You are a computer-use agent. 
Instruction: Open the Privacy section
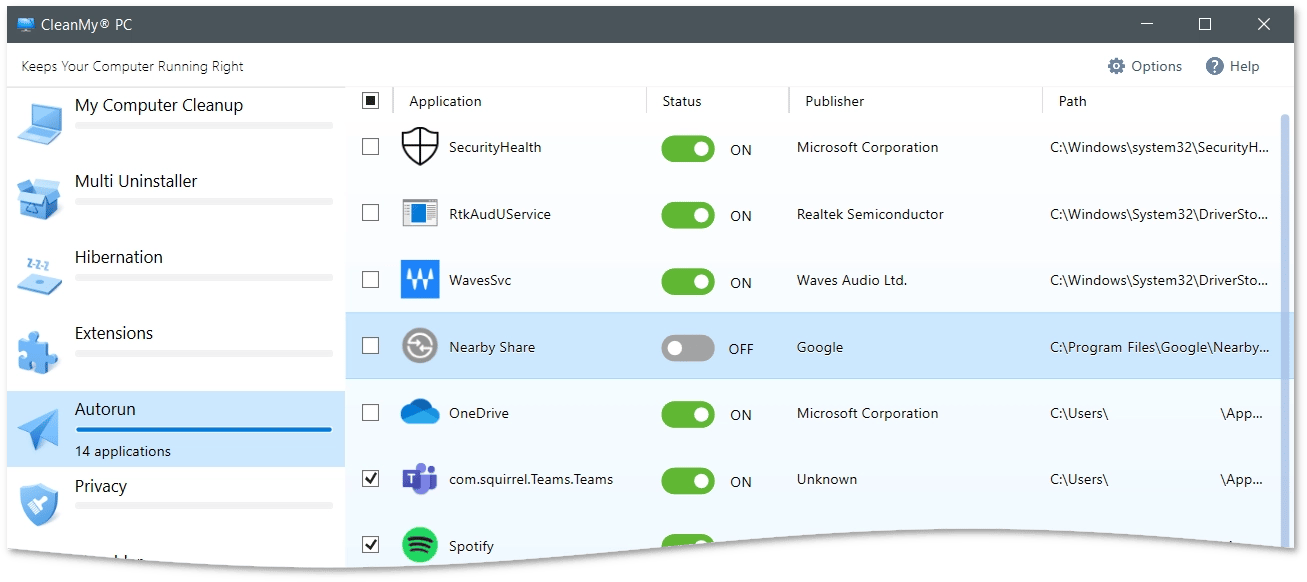click(176, 505)
